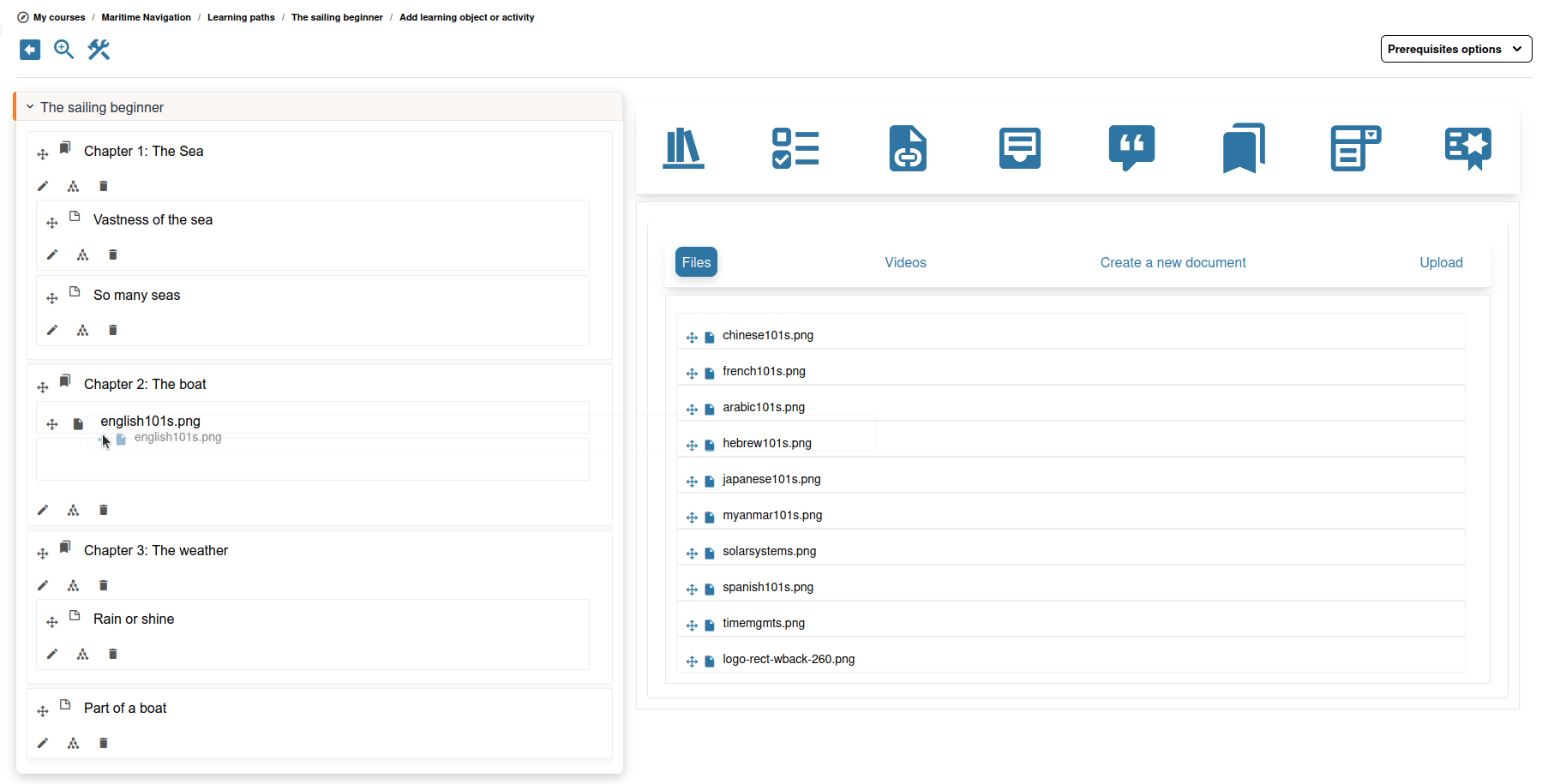Select the add section bookmark icon

[1244, 148]
